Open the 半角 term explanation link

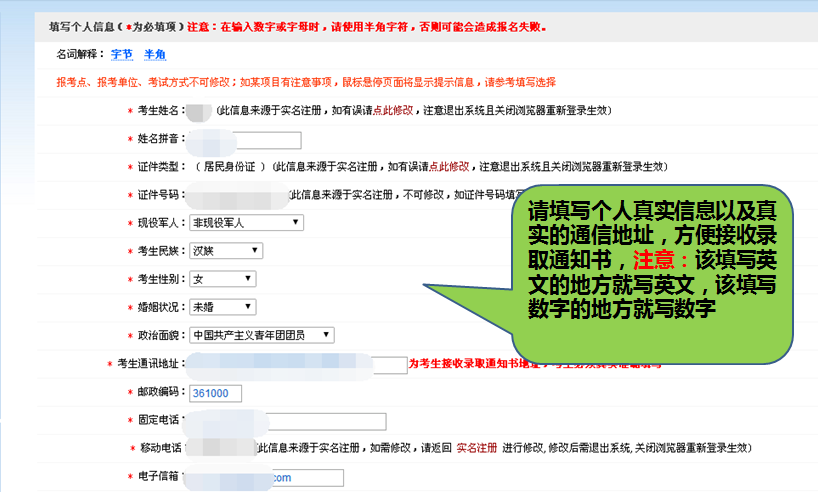(x=155, y=54)
